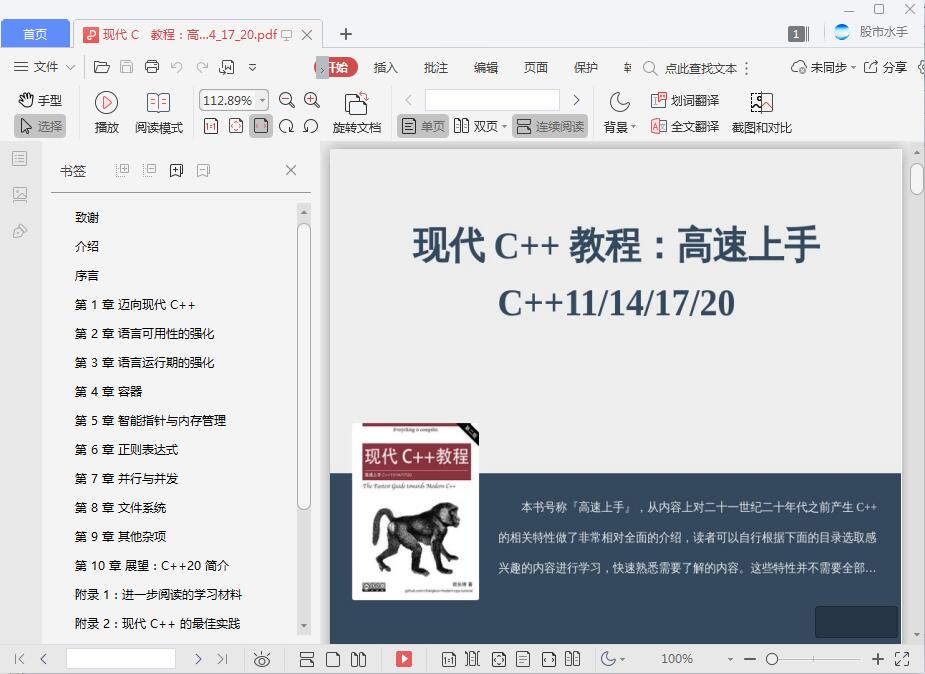Open chapter 第 4 章 容器 bookmark

click(109, 391)
